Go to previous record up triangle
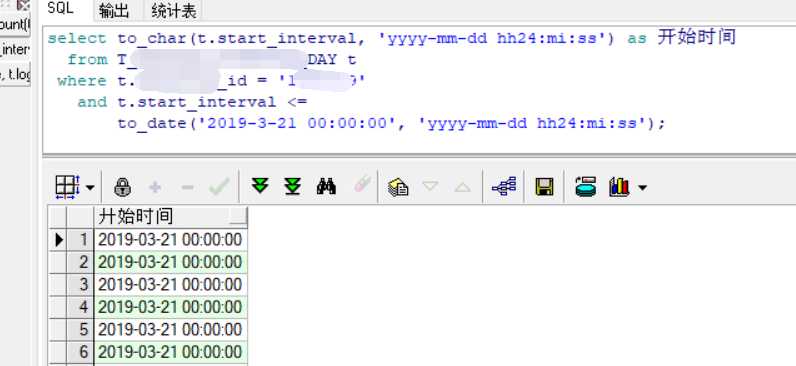The width and height of the screenshot is (796, 366). 462,187
